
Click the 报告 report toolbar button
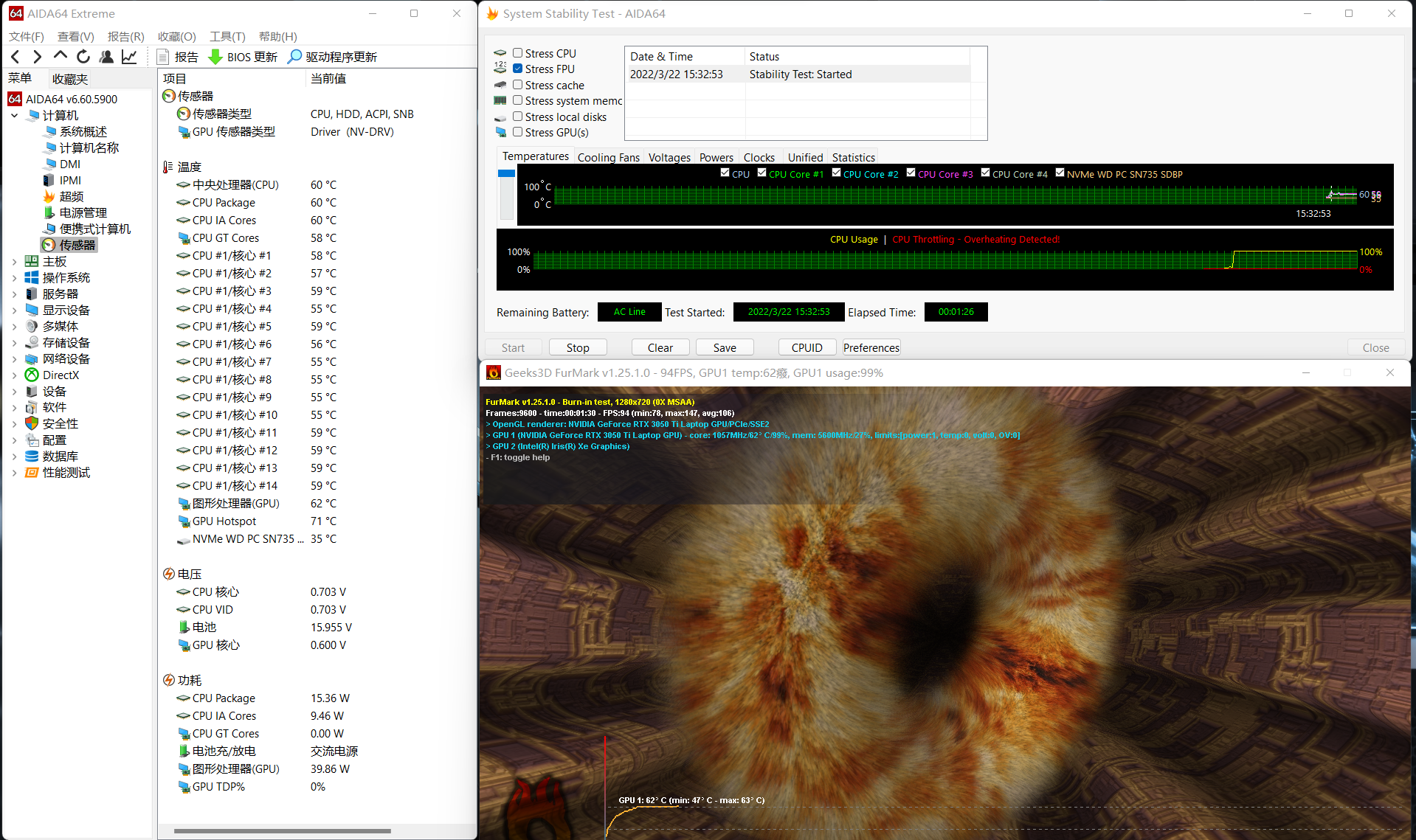(178, 57)
